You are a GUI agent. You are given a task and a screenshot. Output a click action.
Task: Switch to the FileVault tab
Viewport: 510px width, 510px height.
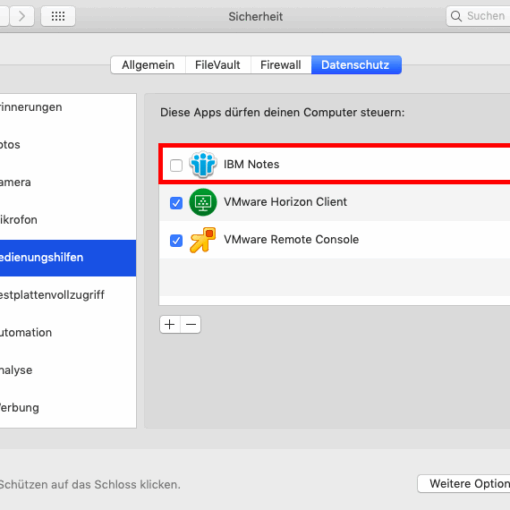point(218,65)
